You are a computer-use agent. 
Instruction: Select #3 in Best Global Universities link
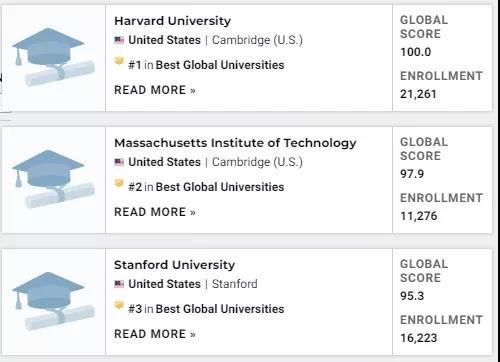pyautogui.click(x=206, y=309)
